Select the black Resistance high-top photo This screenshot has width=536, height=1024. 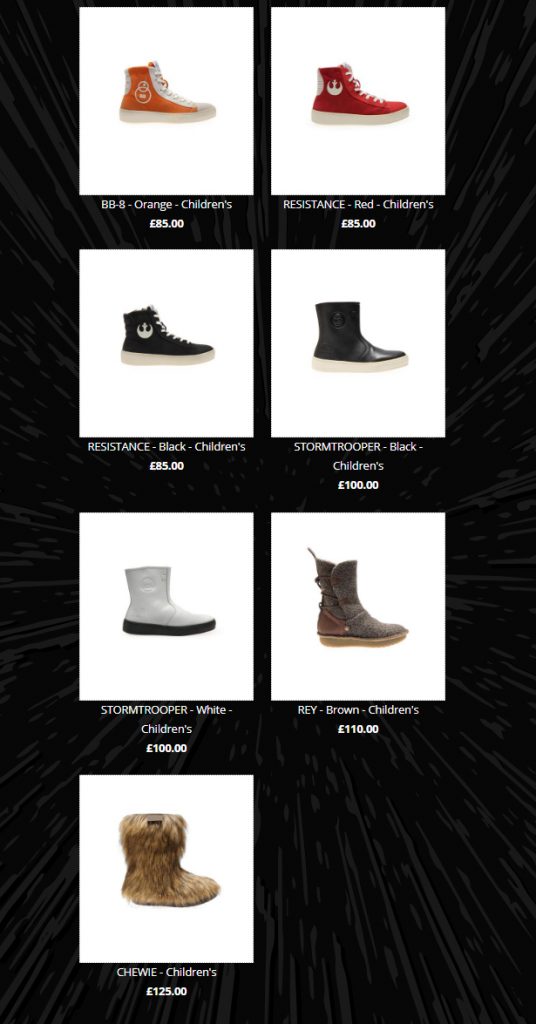166,343
